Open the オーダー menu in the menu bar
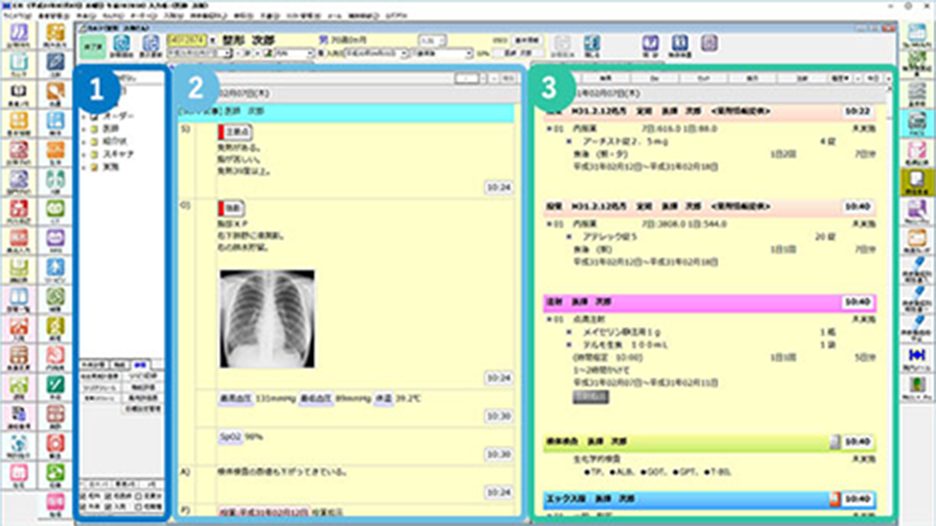The width and height of the screenshot is (936, 526). coord(143,16)
